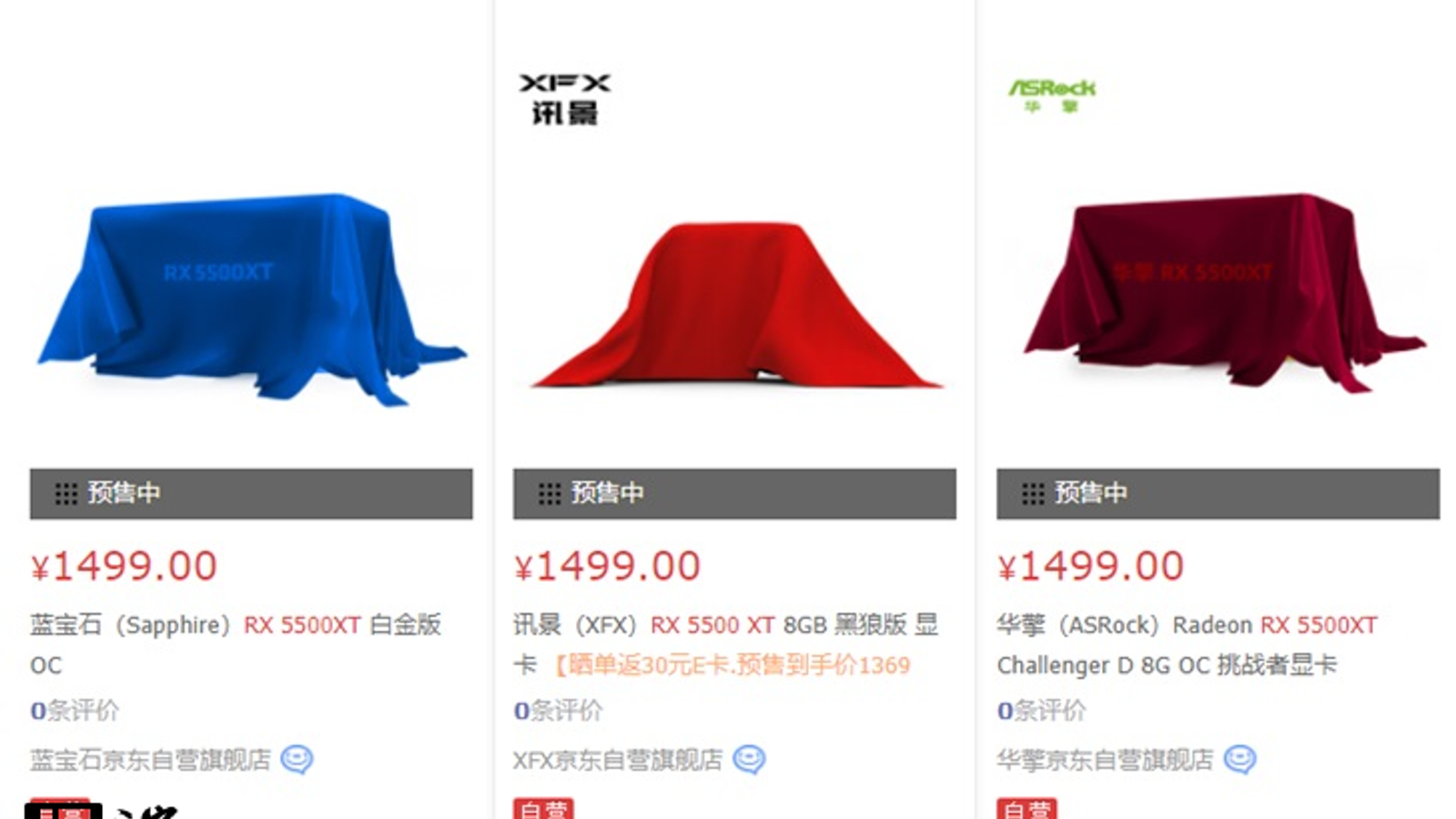View the XFX product's 0 reviews link
The height and width of the screenshot is (819, 1456).
click(558, 711)
